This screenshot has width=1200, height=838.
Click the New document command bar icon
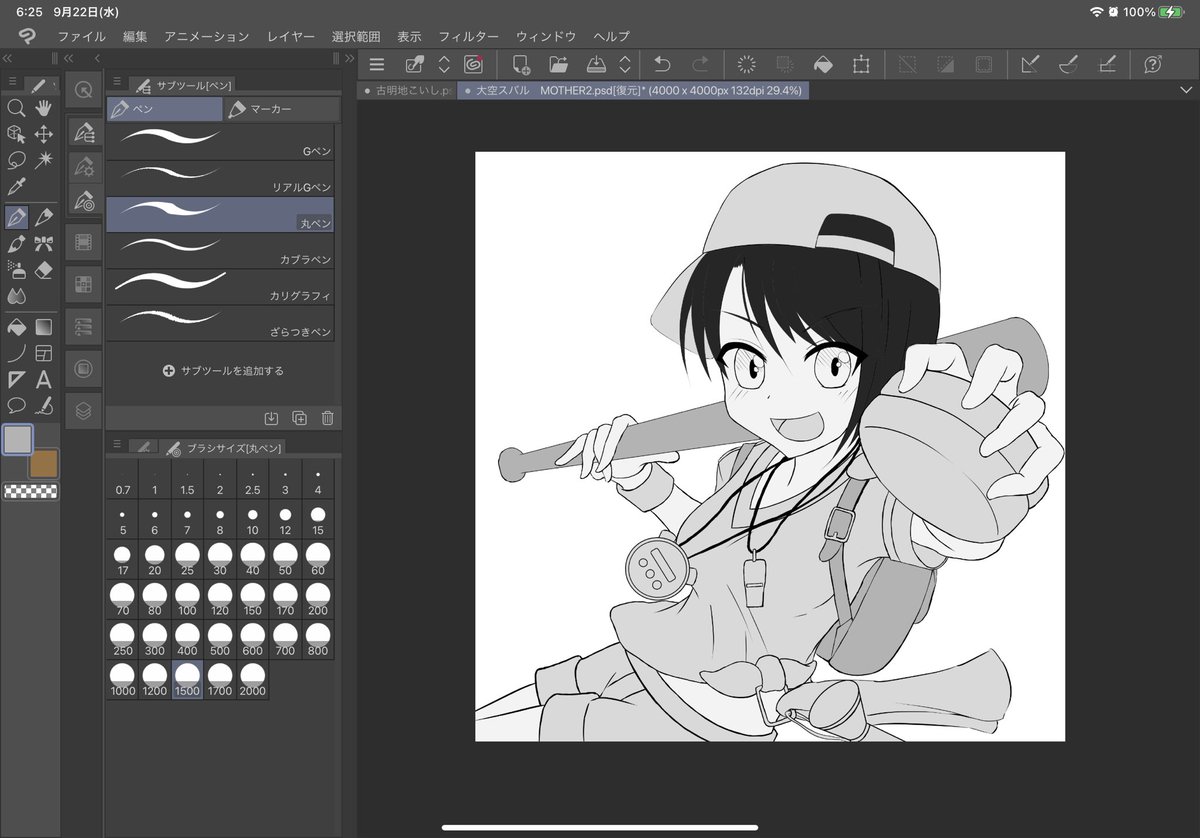click(521, 64)
